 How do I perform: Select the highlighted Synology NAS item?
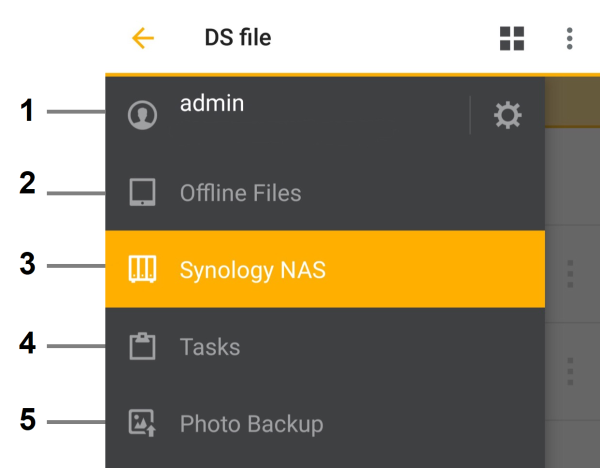(x=325, y=269)
